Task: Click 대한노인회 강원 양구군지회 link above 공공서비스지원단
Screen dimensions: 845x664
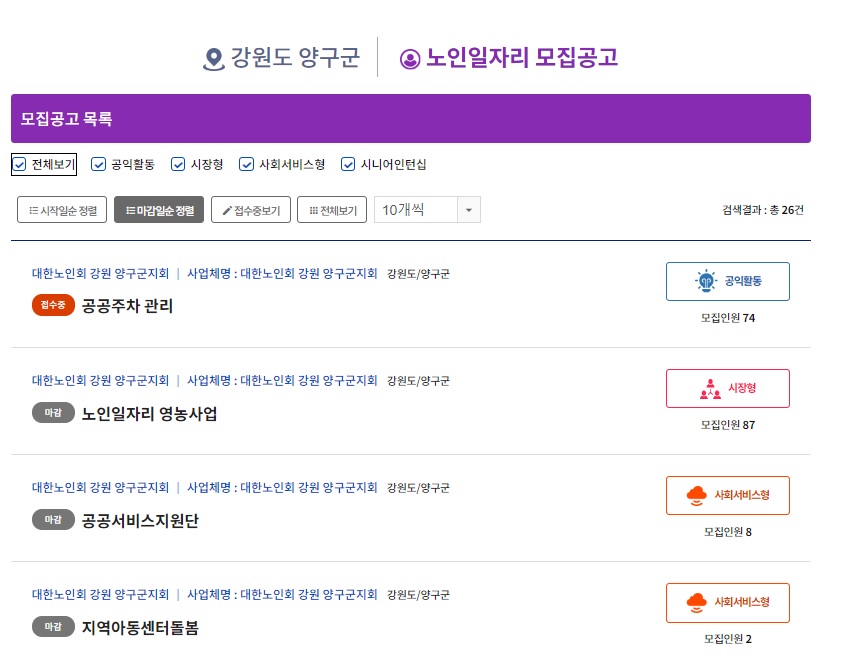Action: click(100, 488)
